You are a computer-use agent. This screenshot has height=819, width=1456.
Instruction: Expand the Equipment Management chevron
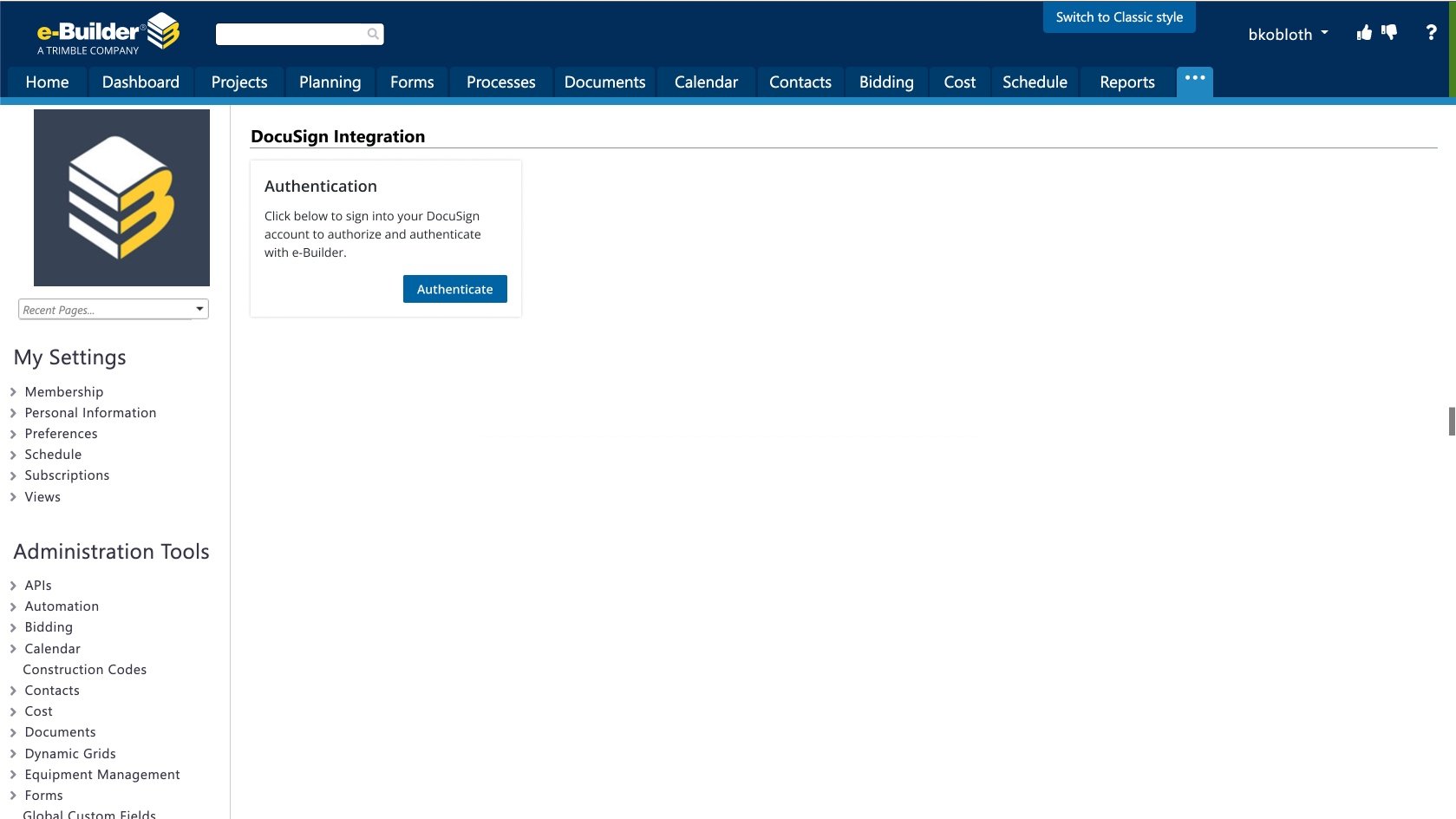tap(13, 775)
